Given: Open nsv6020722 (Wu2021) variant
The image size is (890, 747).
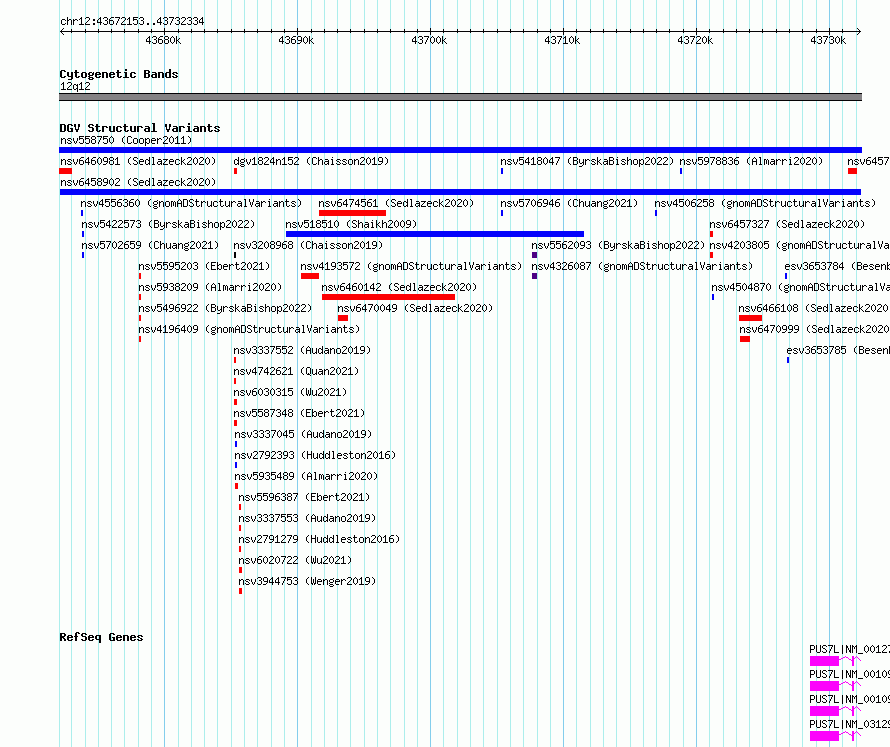Looking at the screenshot, I should click(295, 560).
